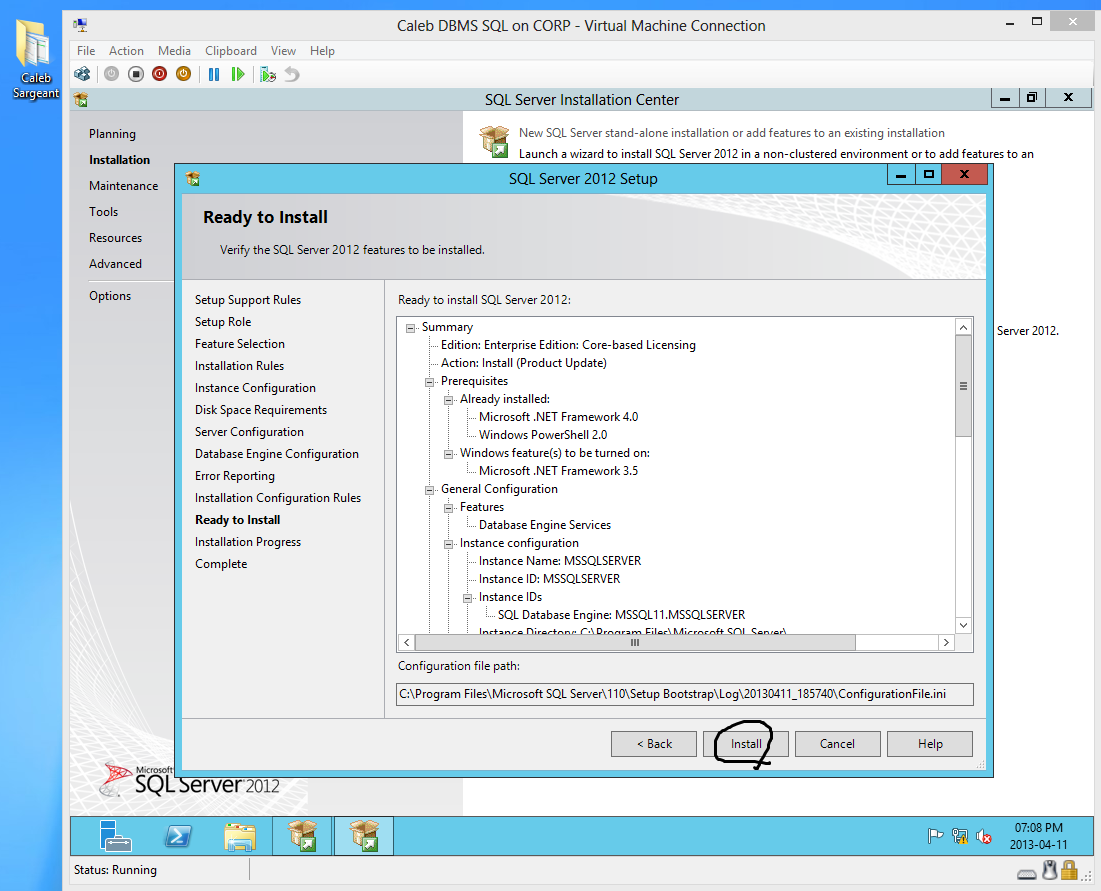This screenshot has width=1101, height=891.
Task: Open the Action menu
Action: click(x=126, y=51)
